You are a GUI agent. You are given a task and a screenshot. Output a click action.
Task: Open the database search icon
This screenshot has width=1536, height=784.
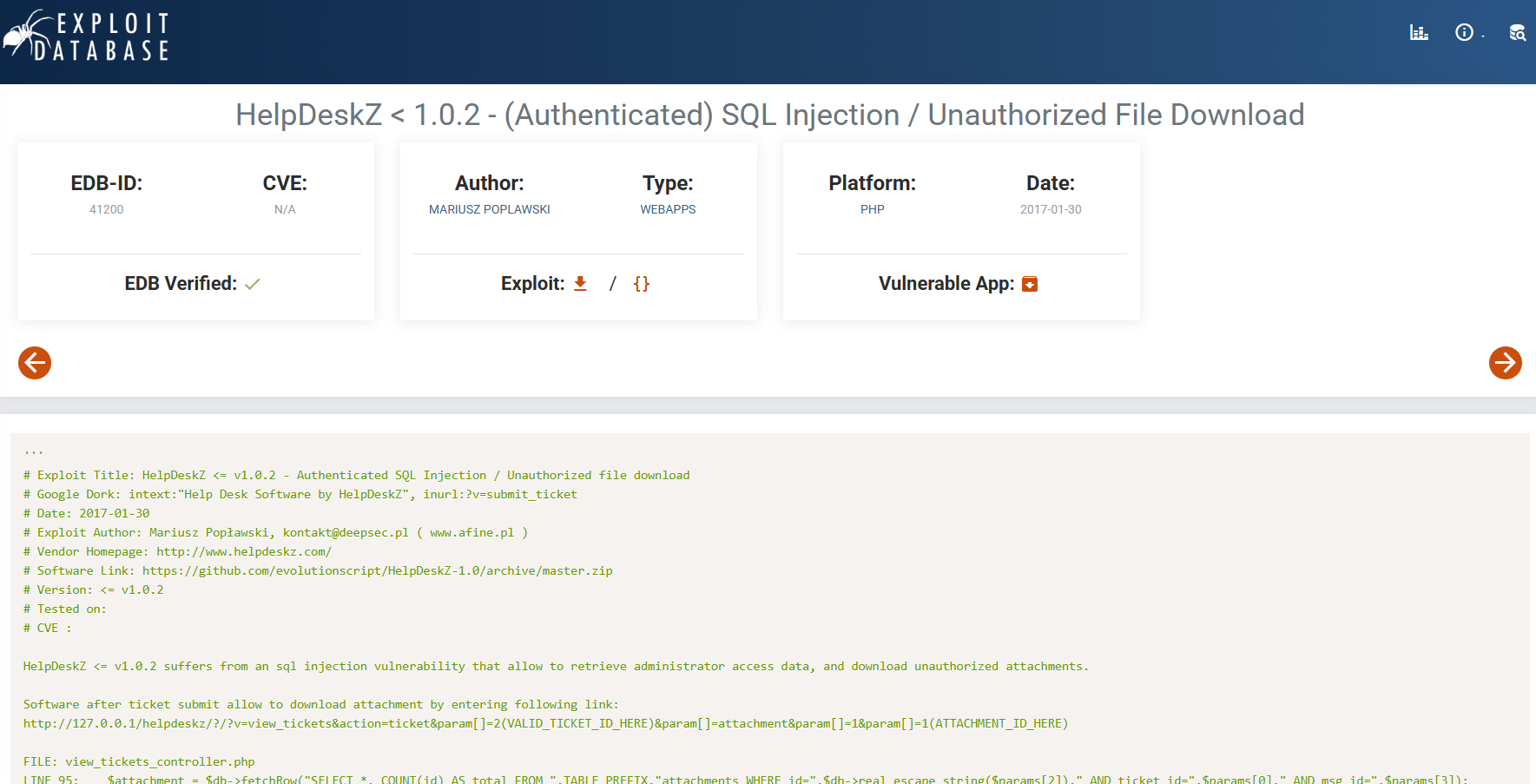[1517, 33]
